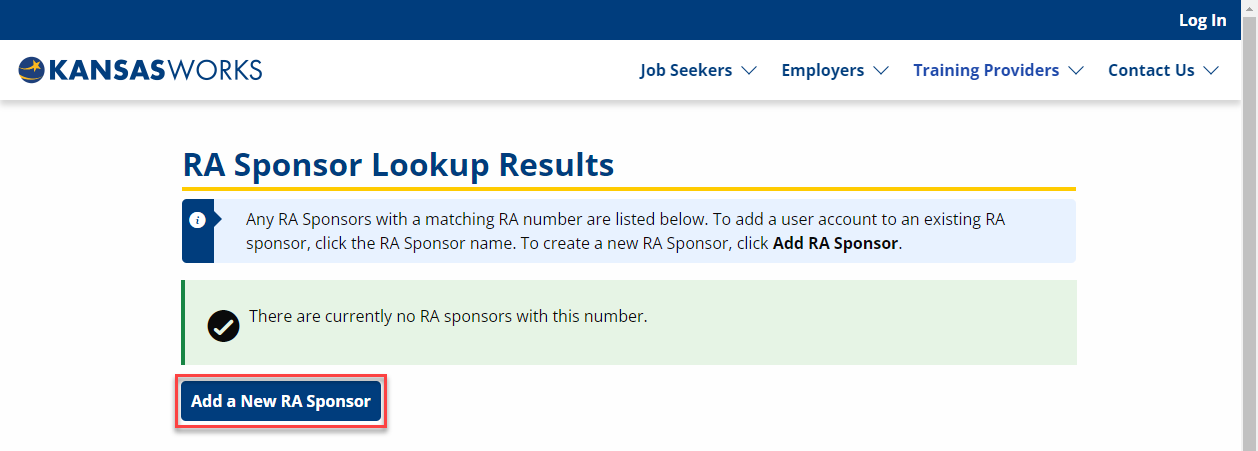Click the no RA sponsors message text
The height and width of the screenshot is (451, 1258).
(448, 316)
